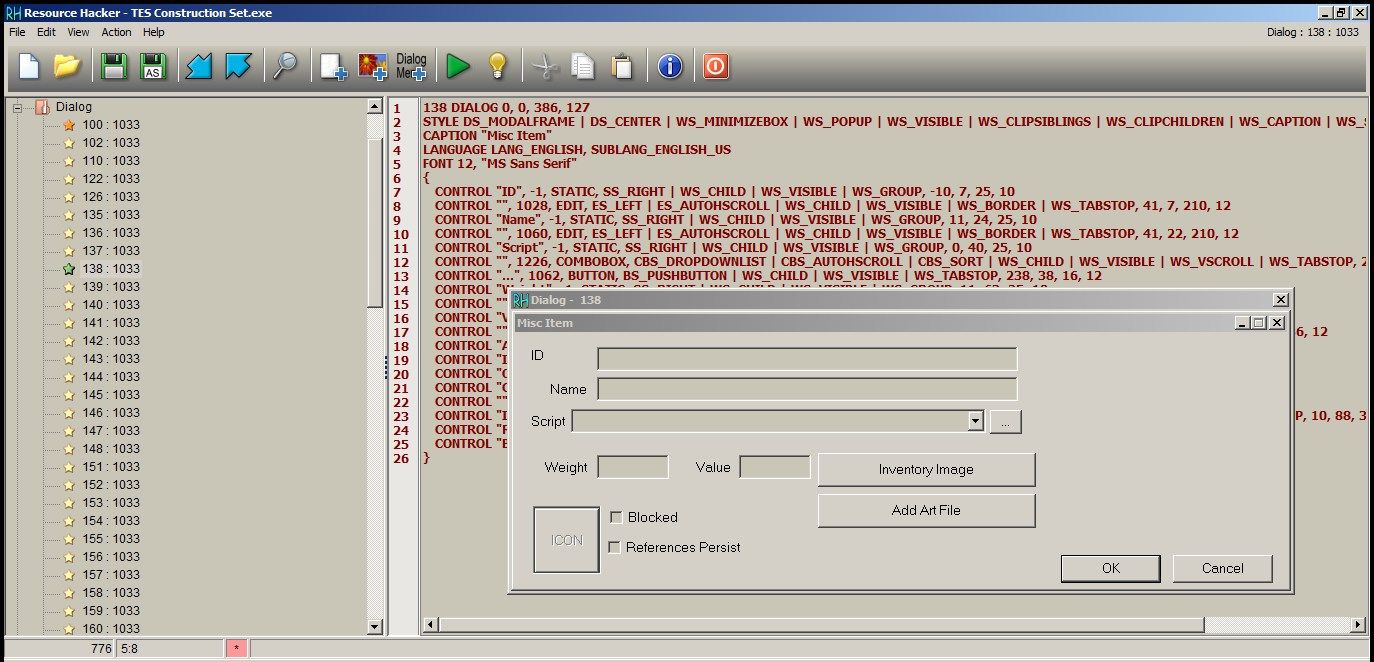Collapse the Dialog tree folder
Viewport: 1374px width, 662px height.
click(x=17, y=107)
